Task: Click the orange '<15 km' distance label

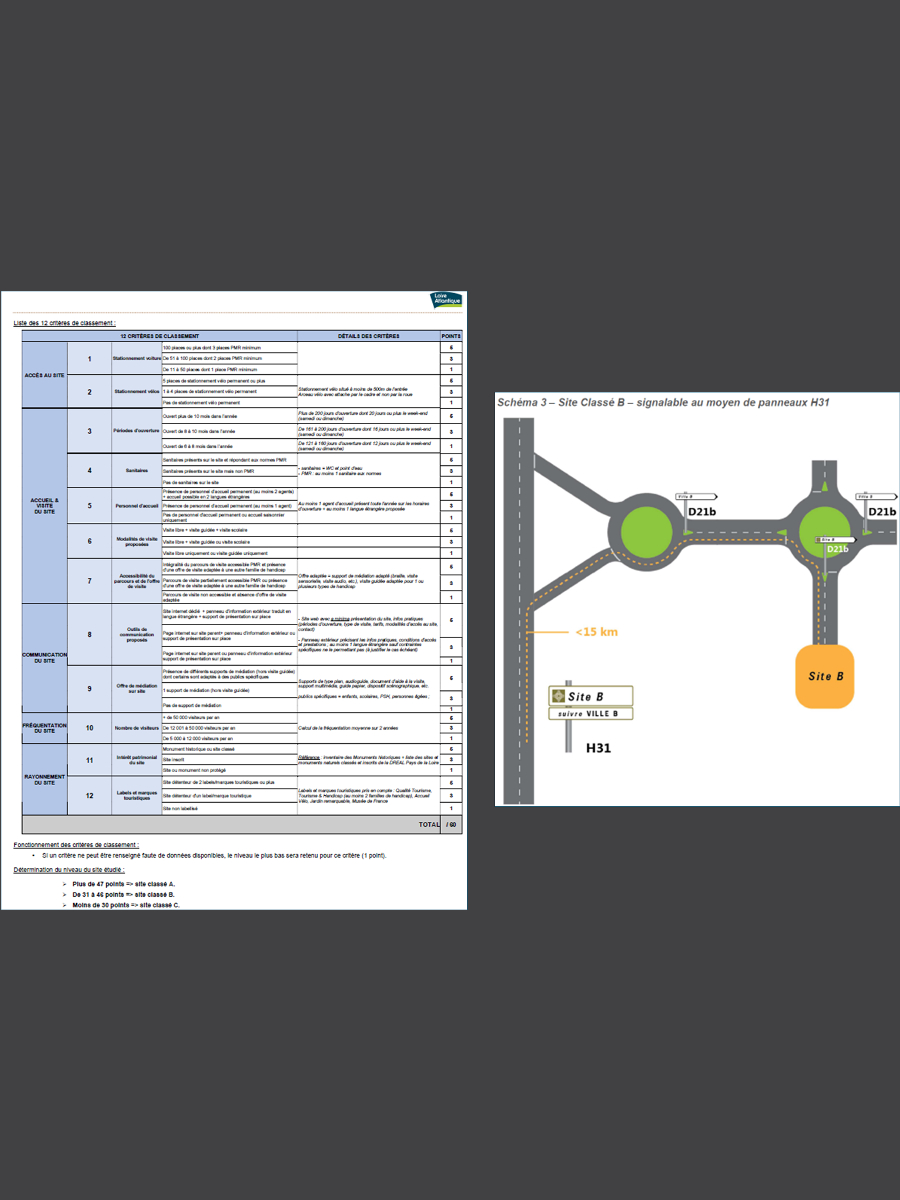Action: (596, 632)
